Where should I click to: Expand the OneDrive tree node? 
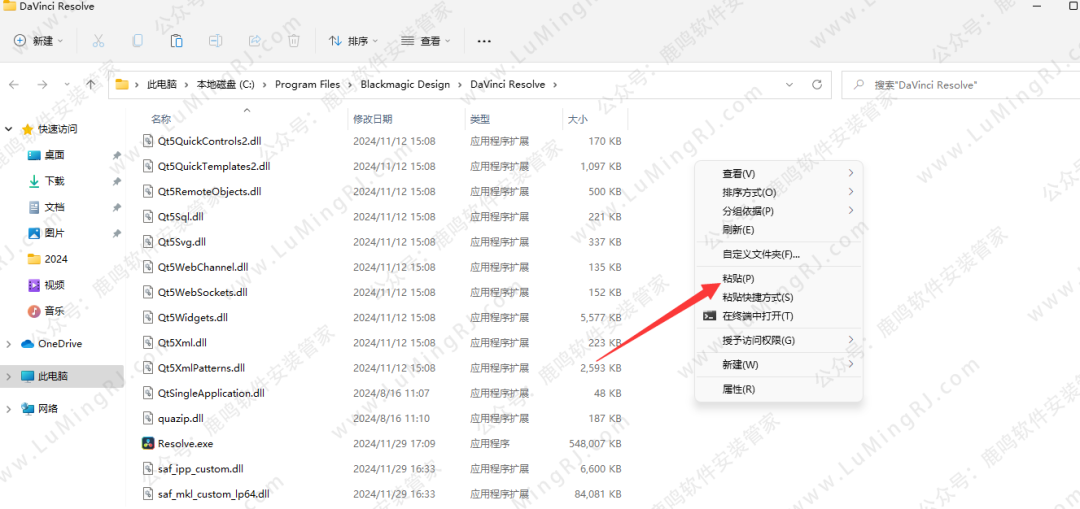pyautogui.click(x=10, y=344)
